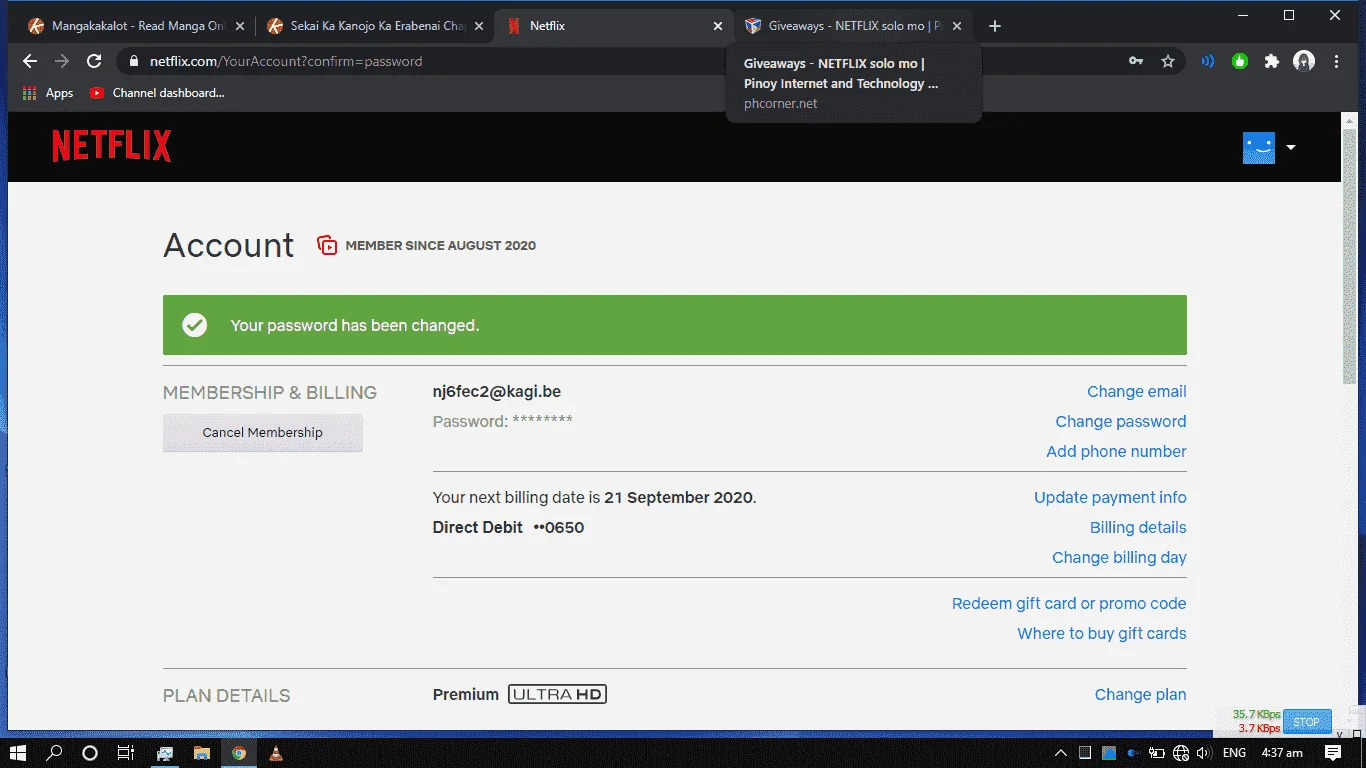Open network globe tray icon
The width and height of the screenshot is (1366, 768).
pos(1181,753)
